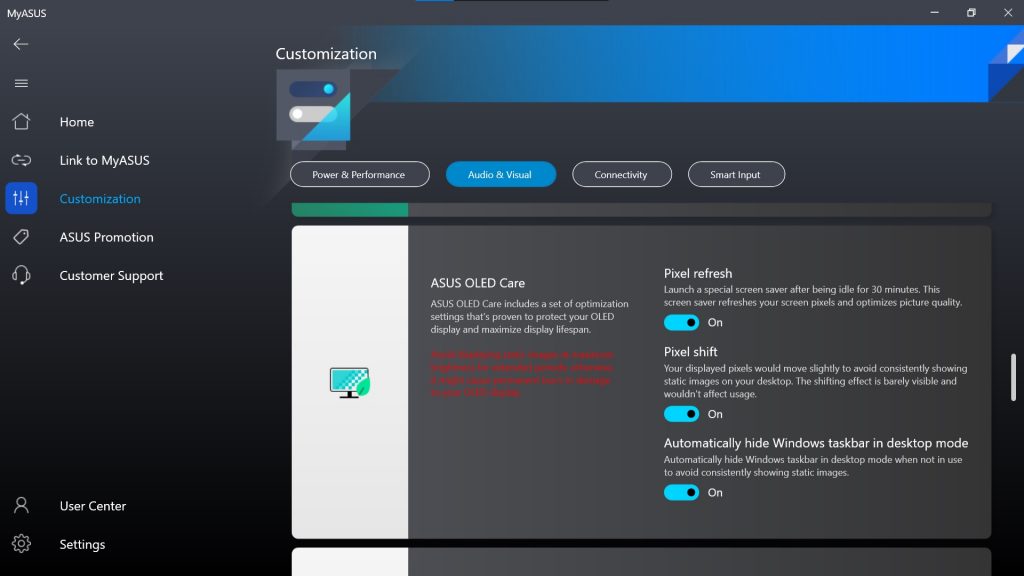
Task: Click the Customer Support headset icon
Action: tap(21, 275)
